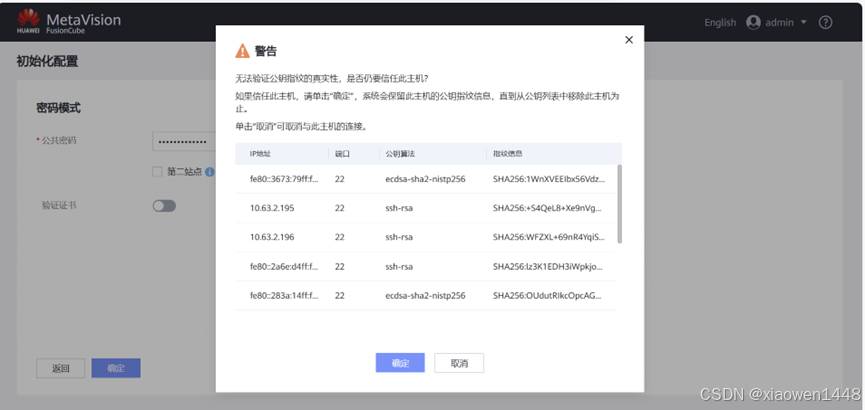The height and width of the screenshot is (410, 865).
Task: Expand the admin account dropdown arrow
Action: click(803, 22)
